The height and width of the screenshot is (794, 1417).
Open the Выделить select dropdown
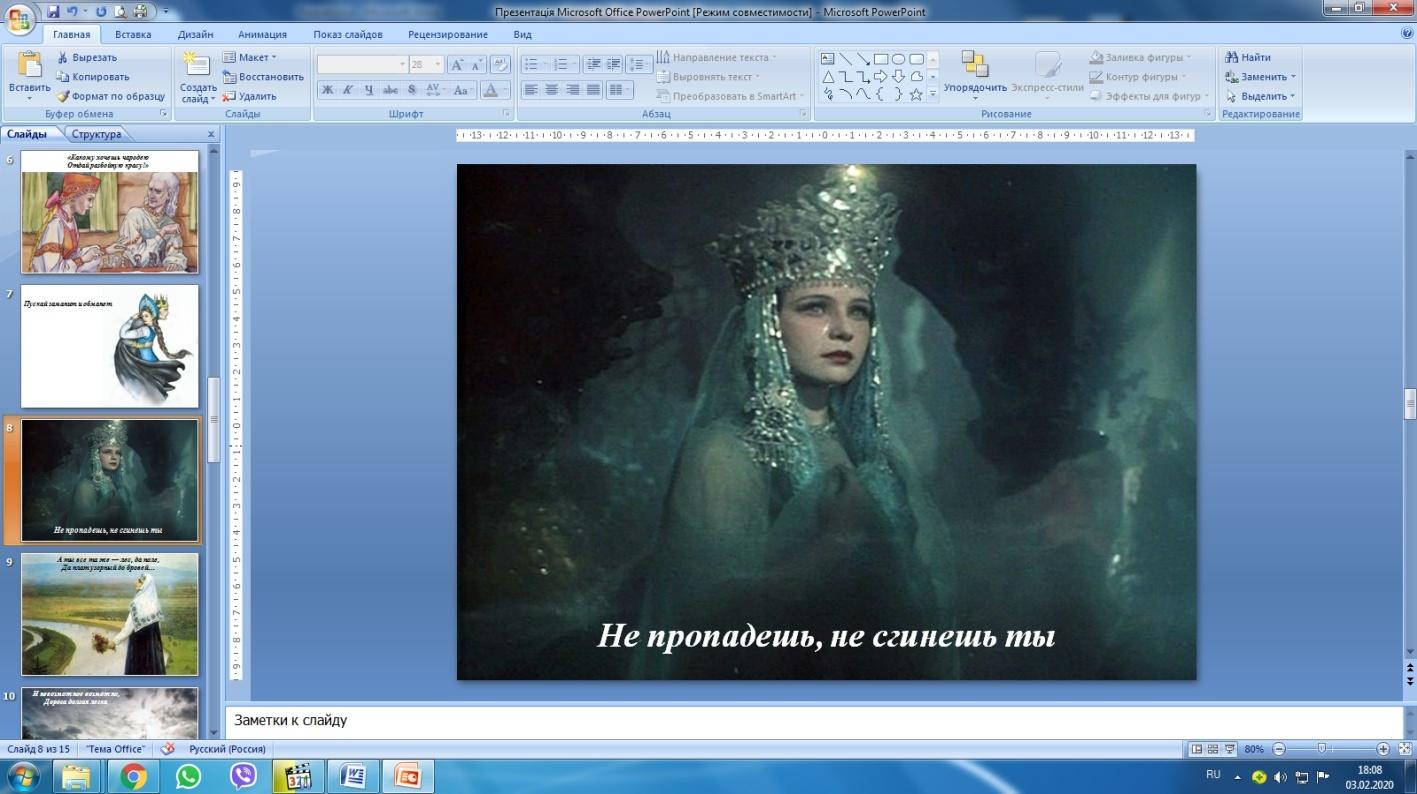1260,96
